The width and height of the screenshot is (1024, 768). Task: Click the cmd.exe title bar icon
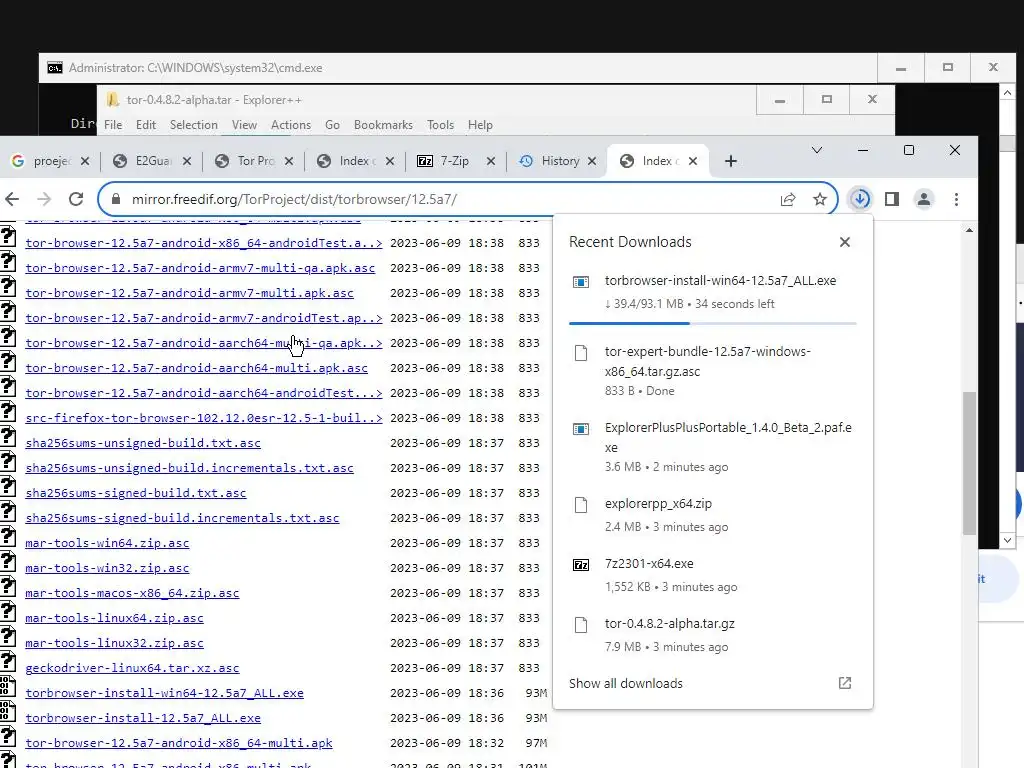tap(55, 68)
